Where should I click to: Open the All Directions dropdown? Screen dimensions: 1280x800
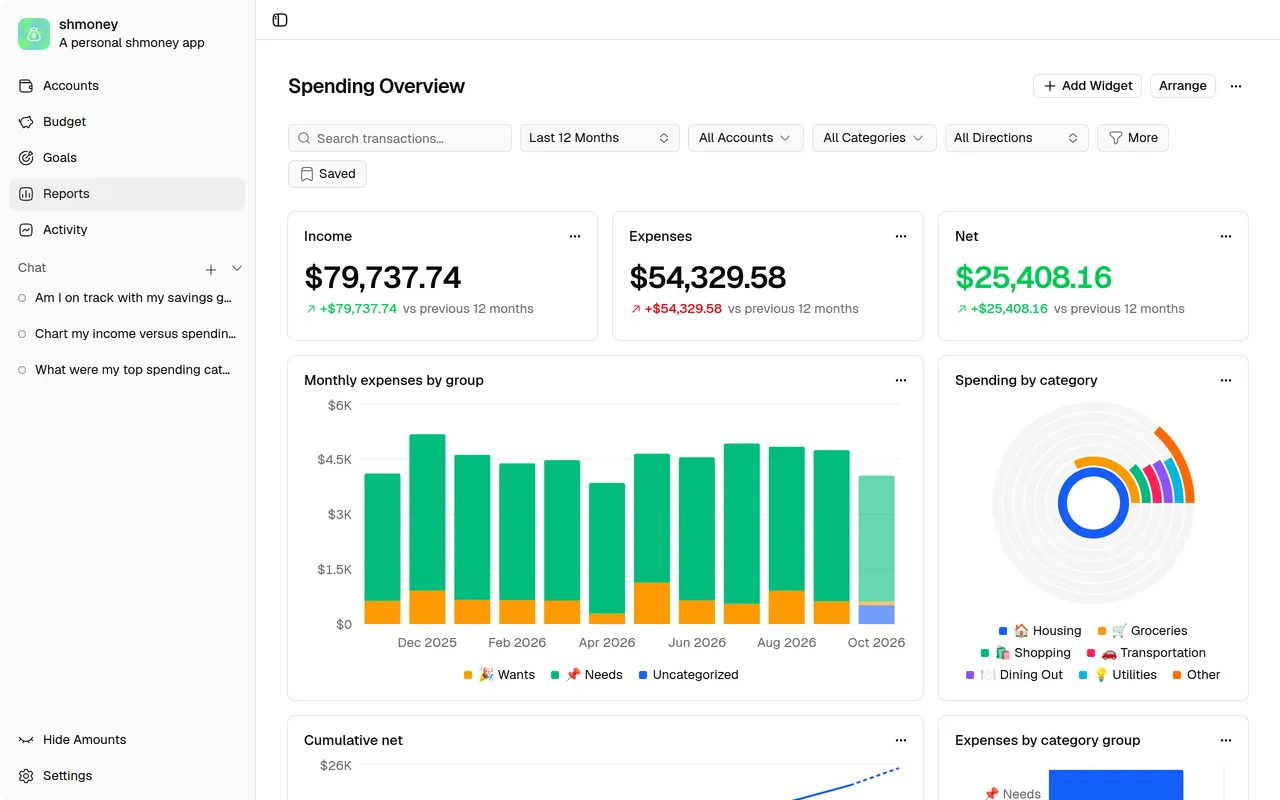coord(1017,138)
